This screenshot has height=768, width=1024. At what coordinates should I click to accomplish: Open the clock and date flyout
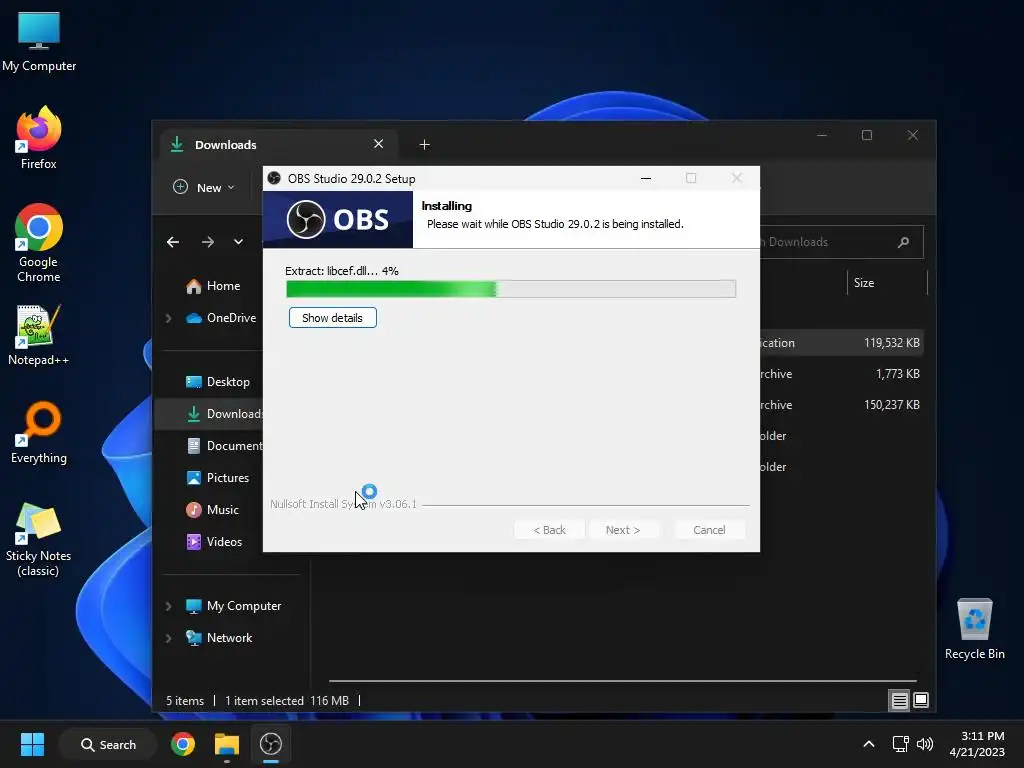coord(977,744)
